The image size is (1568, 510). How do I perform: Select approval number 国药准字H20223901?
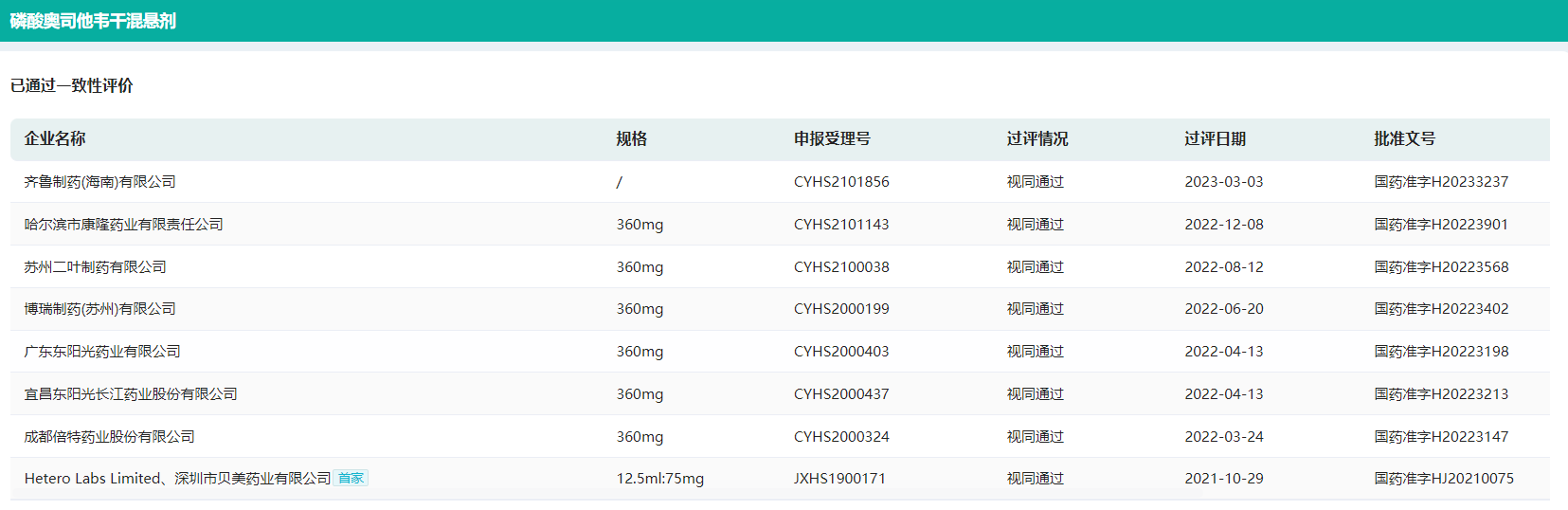[x=1441, y=225]
